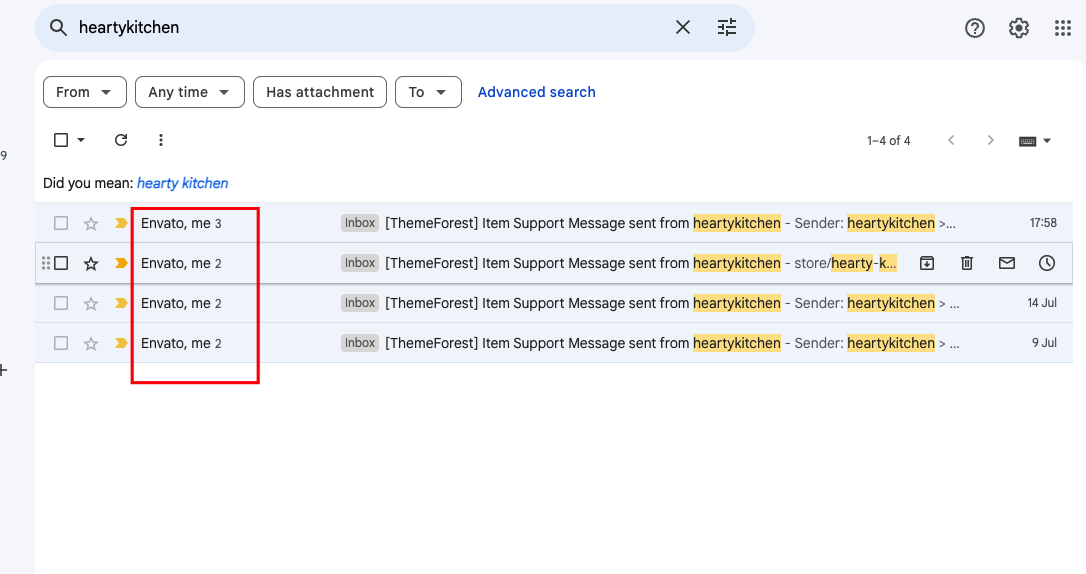1086x574 pixels.
Task: Select the 17:58 email checkbox
Action: coord(61,223)
